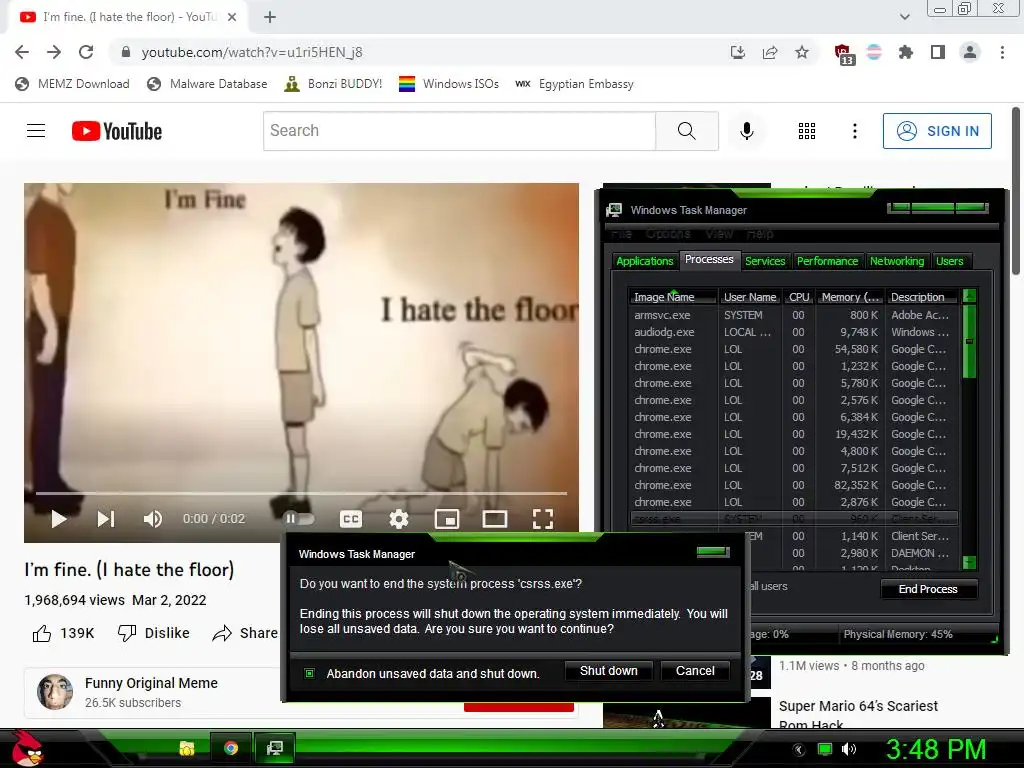Dislike the video
The image size is (1024, 768).
coord(153,633)
